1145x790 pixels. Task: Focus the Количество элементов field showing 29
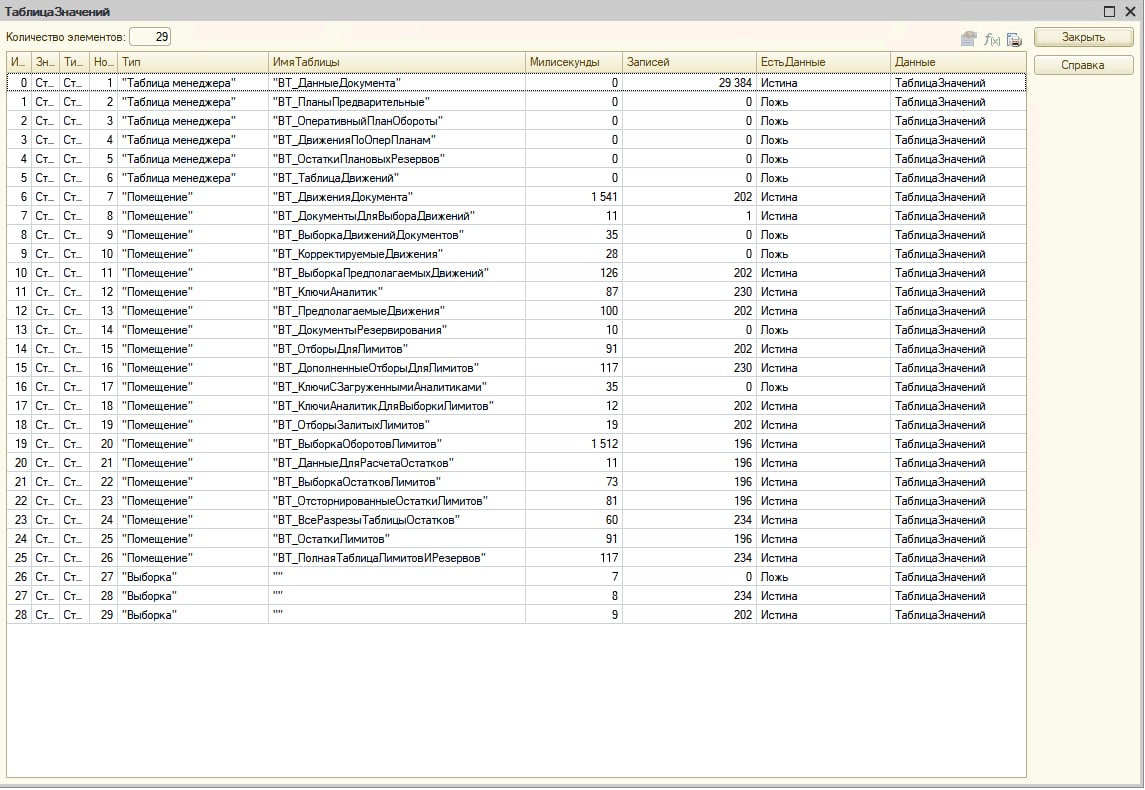(150, 37)
